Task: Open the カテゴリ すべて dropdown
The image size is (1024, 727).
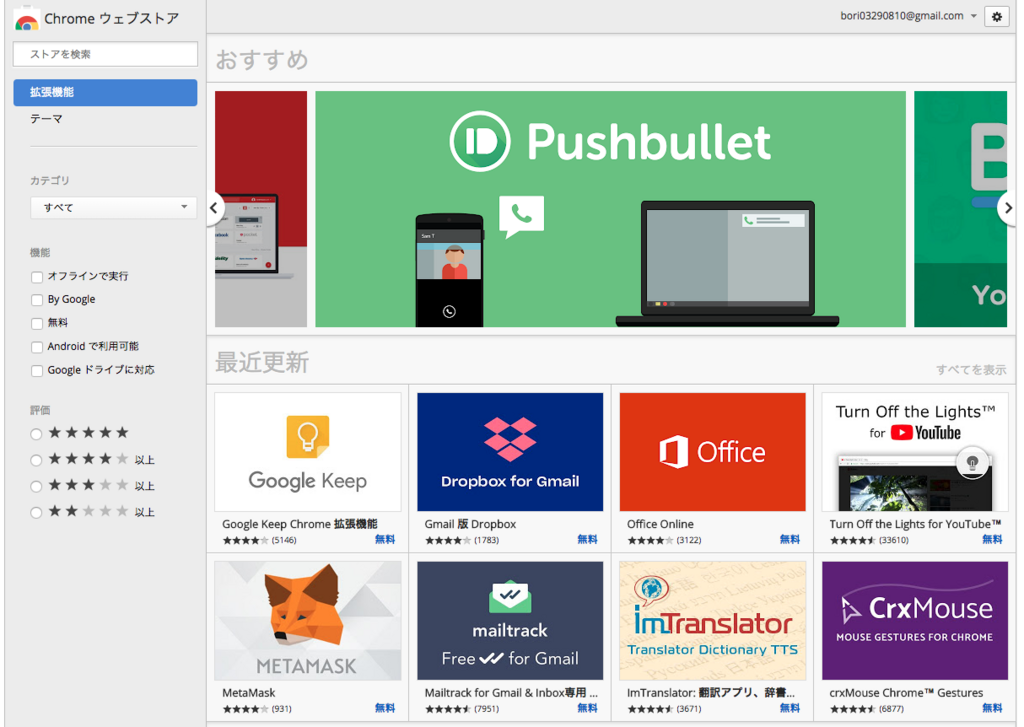Action: point(114,208)
